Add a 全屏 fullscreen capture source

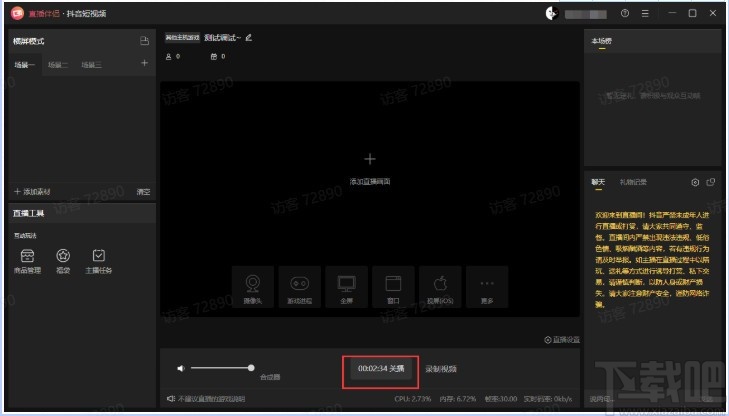coord(346,287)
